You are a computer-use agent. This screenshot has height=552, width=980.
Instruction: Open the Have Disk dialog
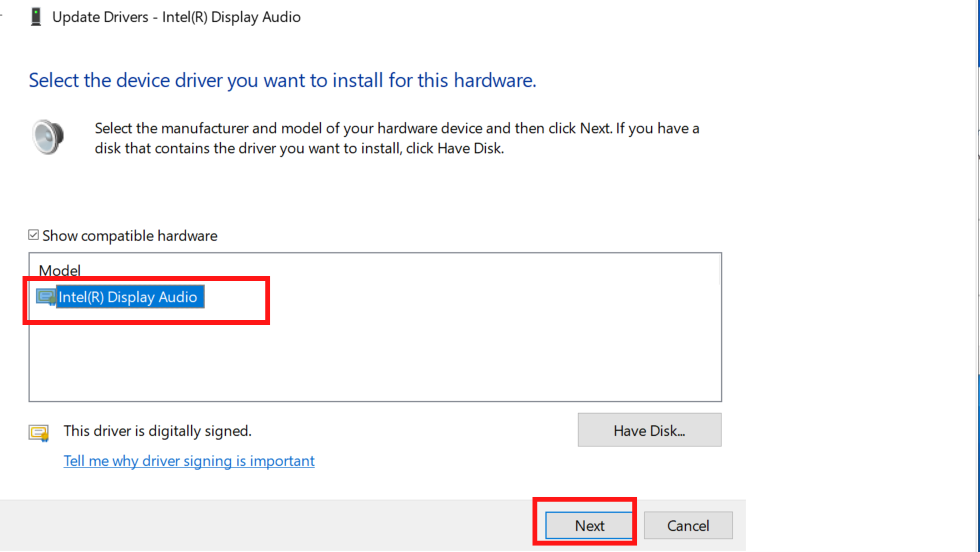(649, 430)
